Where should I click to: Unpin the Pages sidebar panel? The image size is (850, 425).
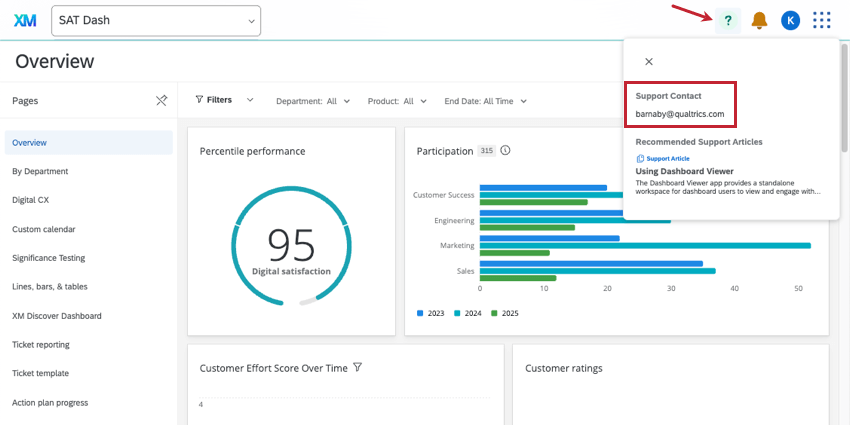pos(162,100)
